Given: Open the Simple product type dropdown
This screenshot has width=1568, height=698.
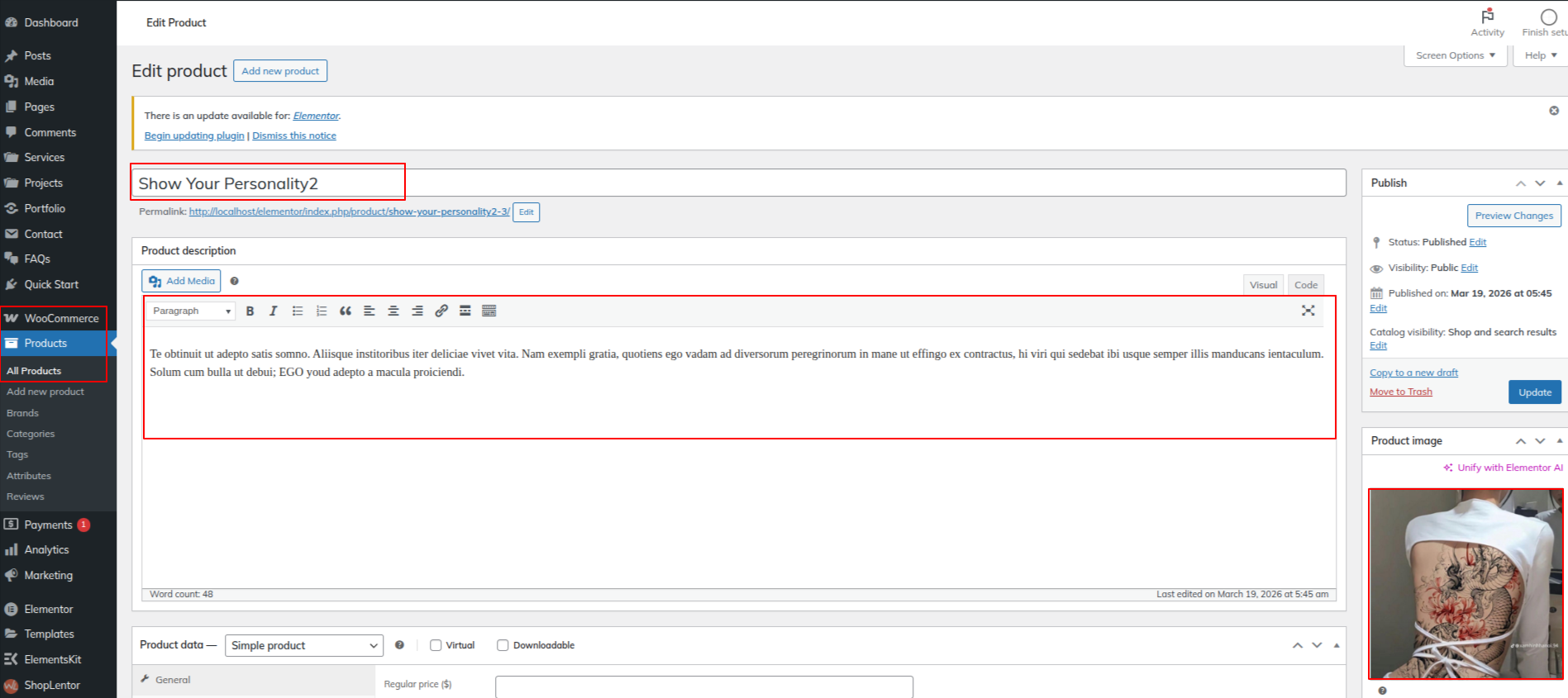Looking at the screenshot, I should (303, 645).
